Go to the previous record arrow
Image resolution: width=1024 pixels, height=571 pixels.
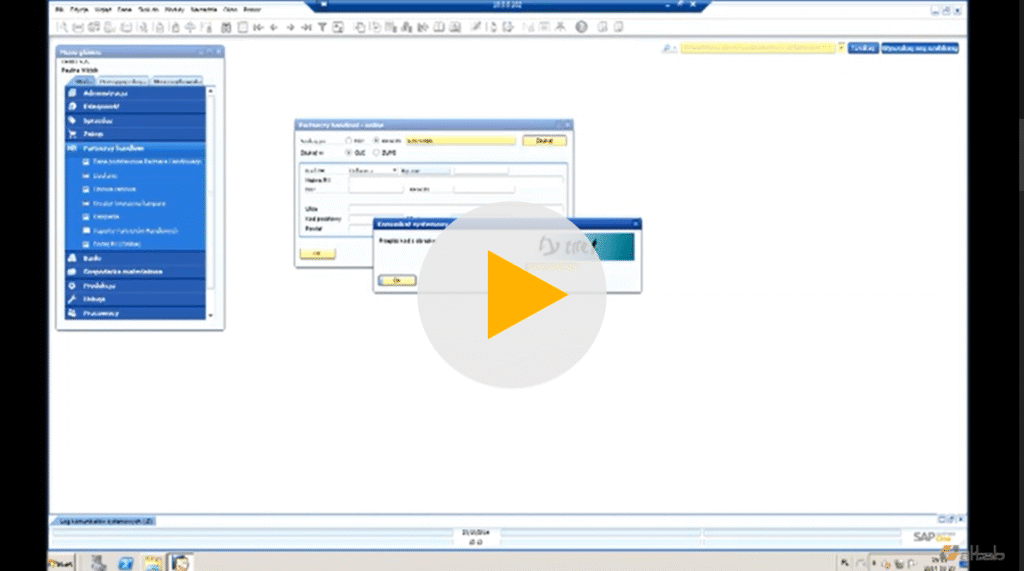coord(274,27)
